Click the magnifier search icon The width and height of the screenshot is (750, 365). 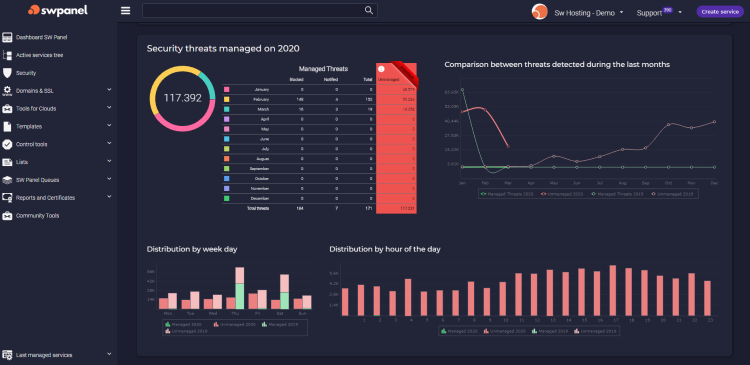pos(368,11)
